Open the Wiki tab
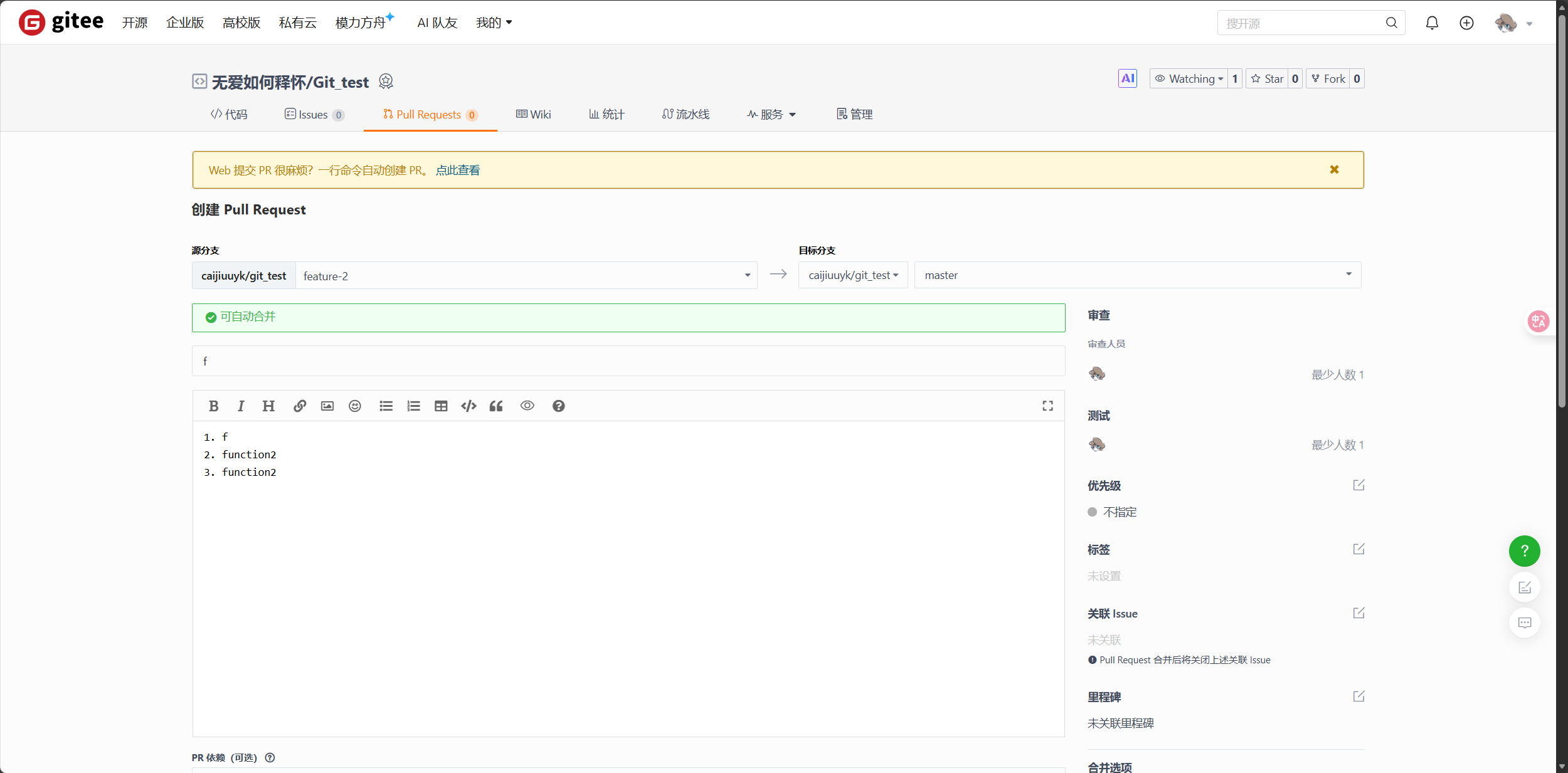This screenshot has height=773, width=1568. (534, 115)
